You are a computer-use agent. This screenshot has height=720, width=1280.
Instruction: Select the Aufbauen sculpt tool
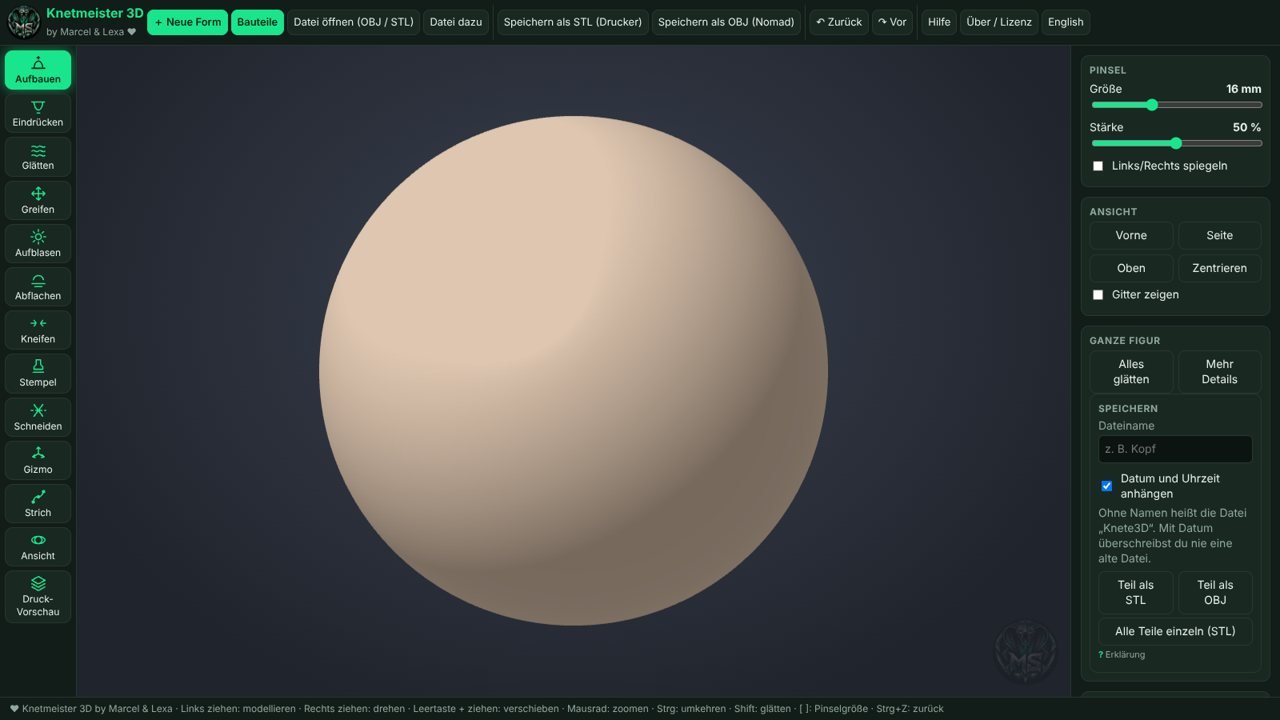[38, 70]
